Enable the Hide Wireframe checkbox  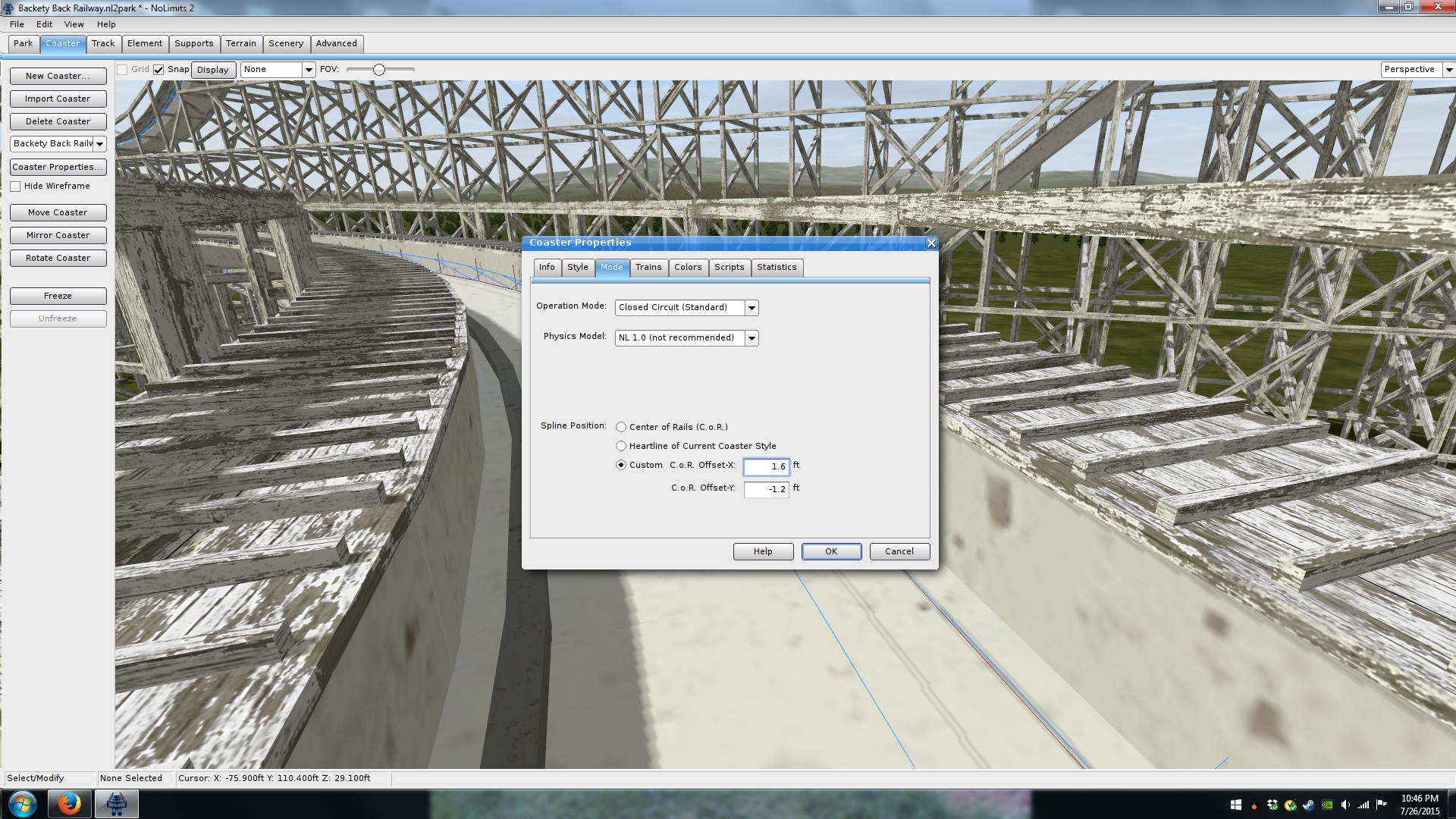(x=15, y=187)
